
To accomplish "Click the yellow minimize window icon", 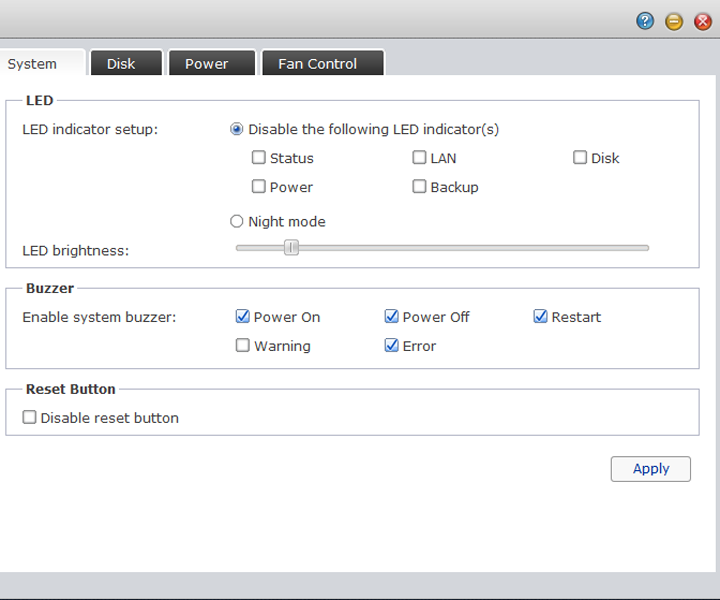I will 674,21.
